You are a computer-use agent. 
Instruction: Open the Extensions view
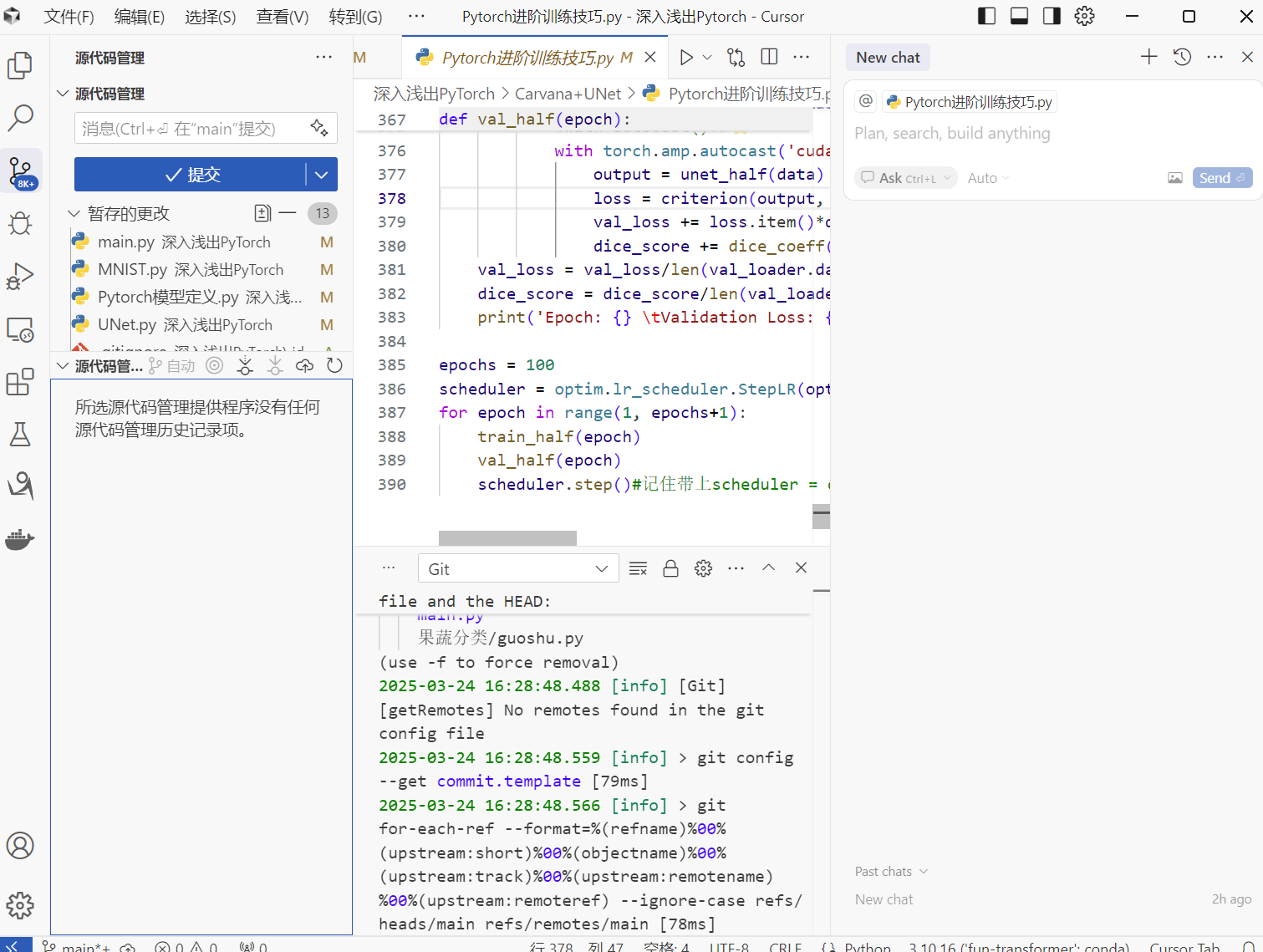(20, 382)
